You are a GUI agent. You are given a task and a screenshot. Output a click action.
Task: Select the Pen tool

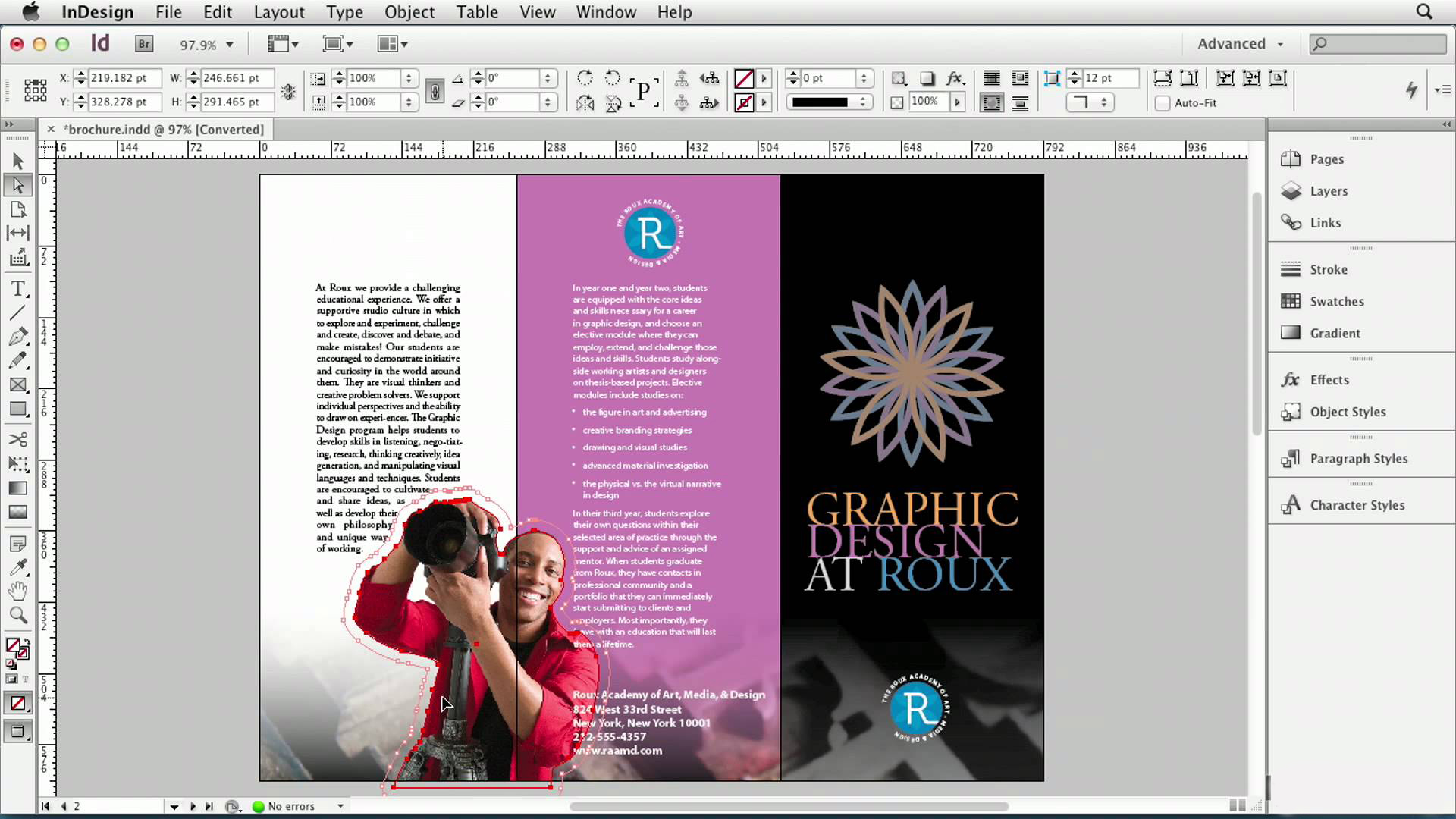click(x=17, y=337)
